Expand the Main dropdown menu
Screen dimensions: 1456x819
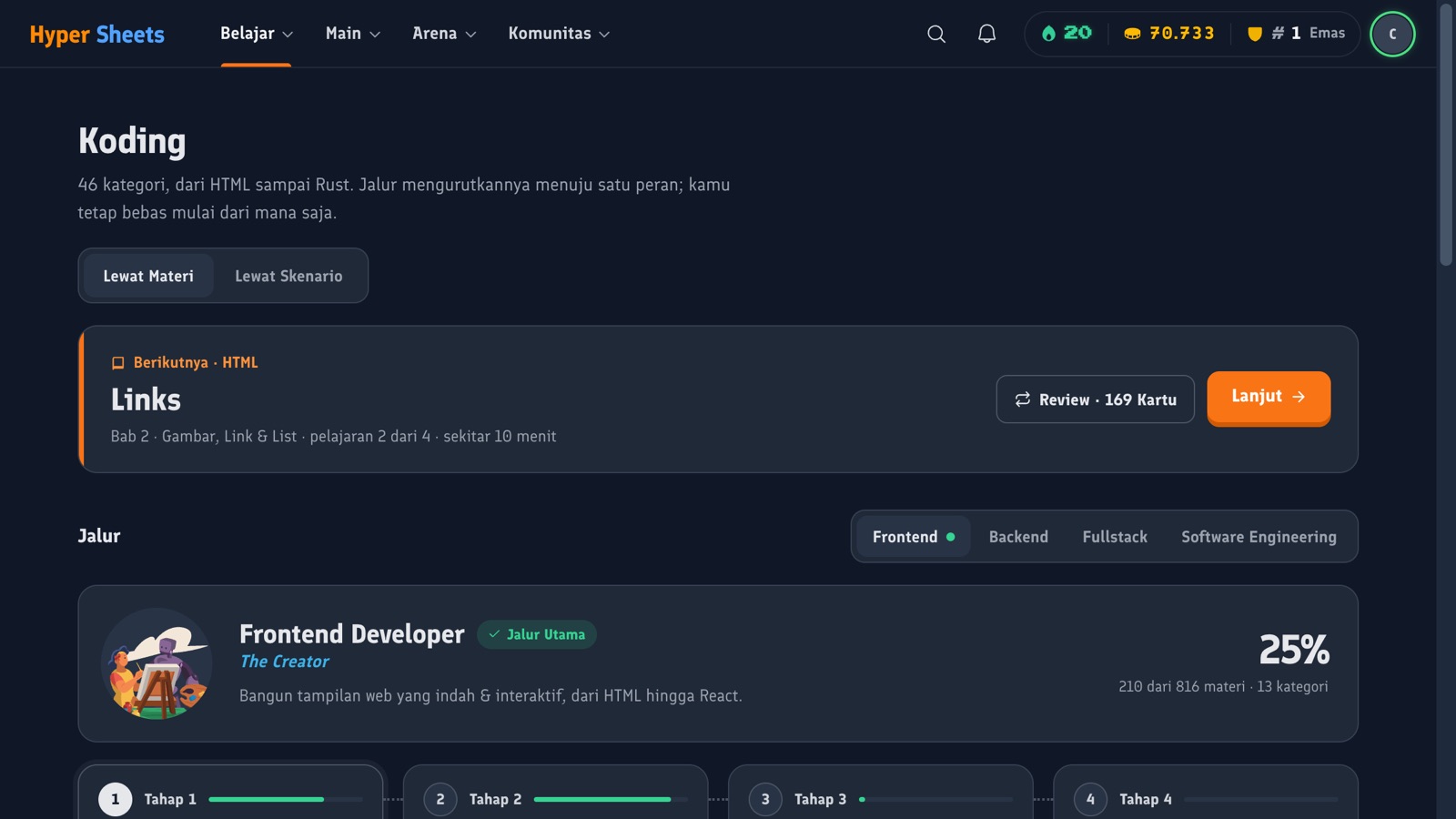tap(353, 34)
